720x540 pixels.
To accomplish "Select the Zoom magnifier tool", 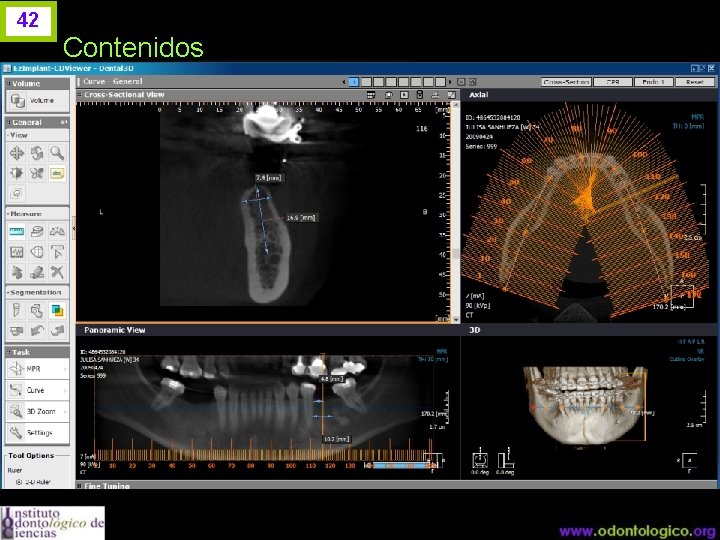I will [57, 152].
